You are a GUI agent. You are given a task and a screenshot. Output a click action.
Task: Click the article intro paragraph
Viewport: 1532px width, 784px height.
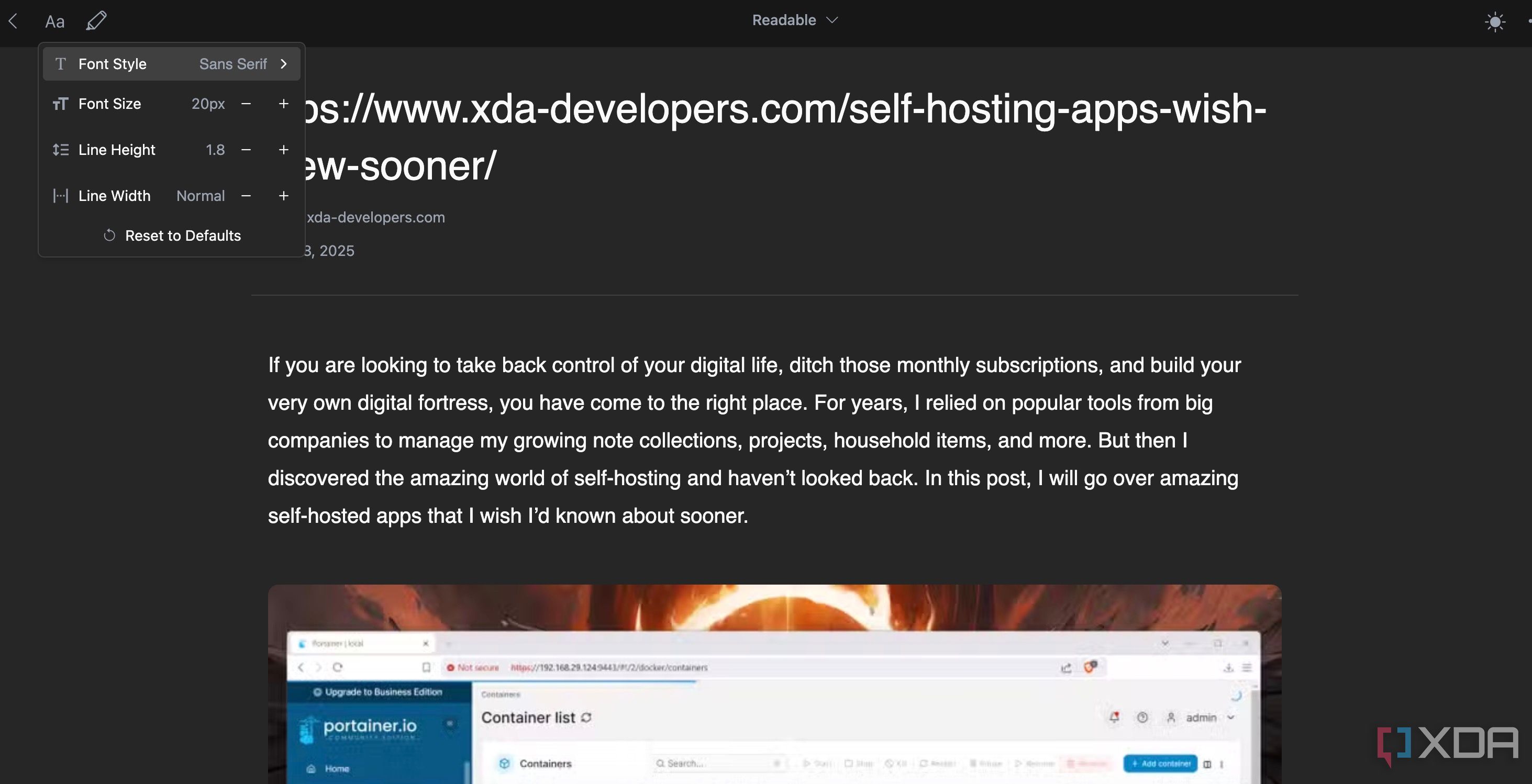click(x=754, y=440)
